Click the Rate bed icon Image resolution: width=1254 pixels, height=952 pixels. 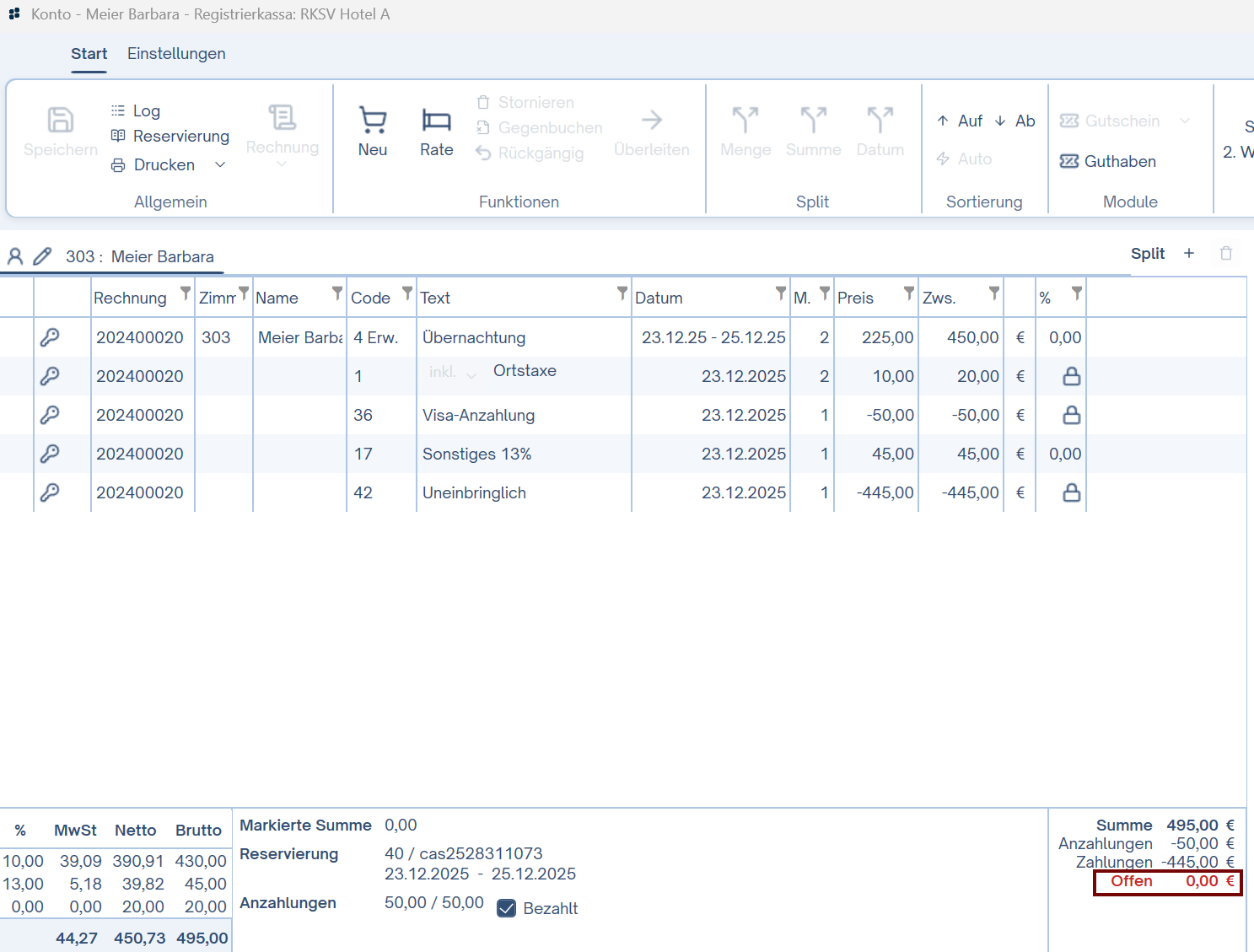436,121
